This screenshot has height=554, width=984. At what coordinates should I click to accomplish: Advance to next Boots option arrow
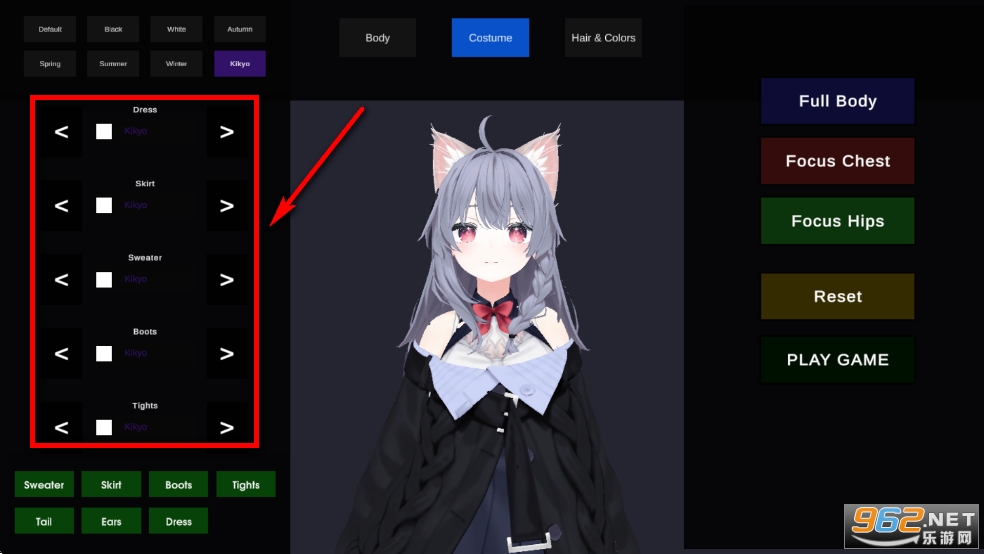click(x=227, y=354)
